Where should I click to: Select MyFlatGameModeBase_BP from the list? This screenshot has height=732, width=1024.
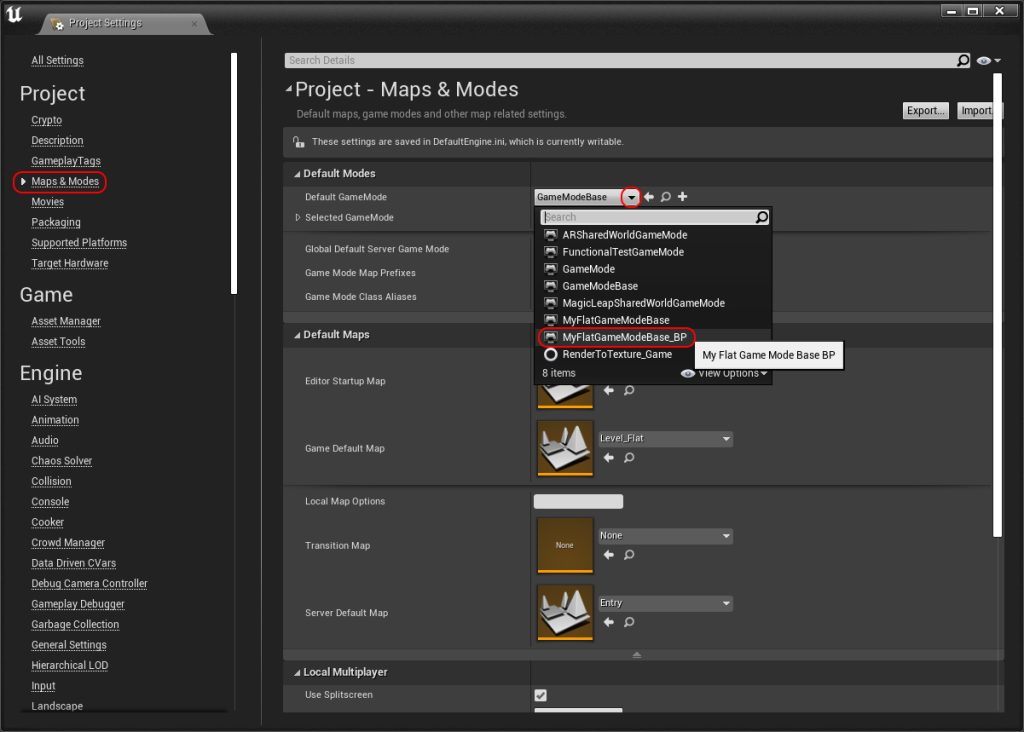[624, 337]
